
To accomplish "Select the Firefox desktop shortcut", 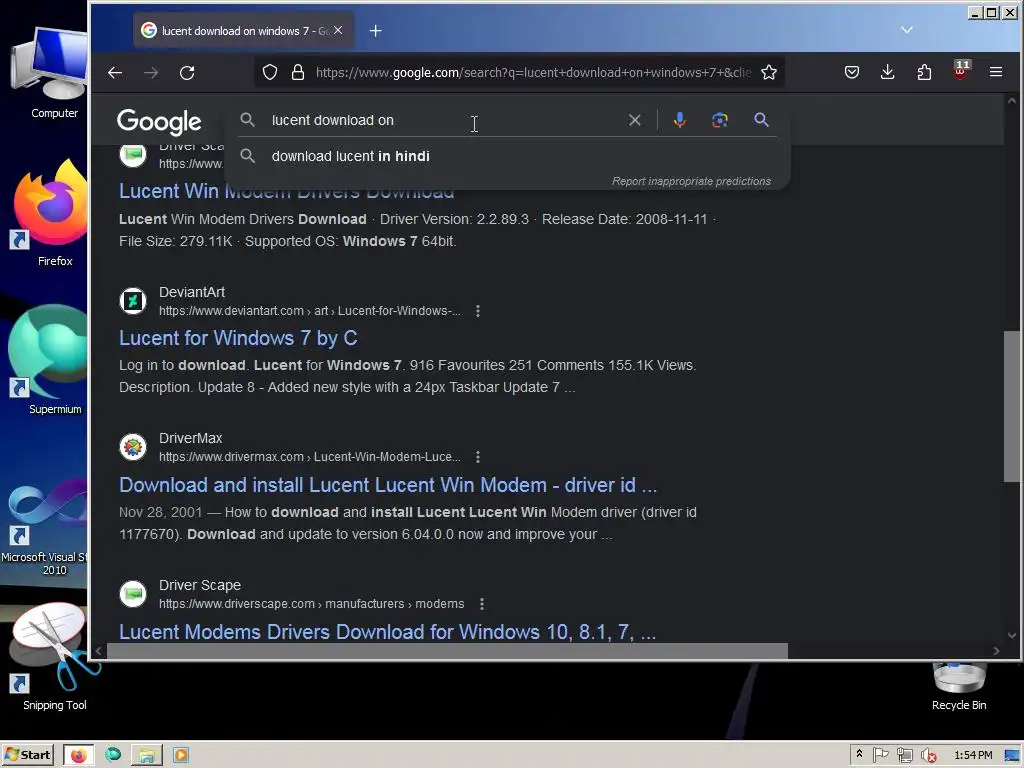I will tap(52, 214).
